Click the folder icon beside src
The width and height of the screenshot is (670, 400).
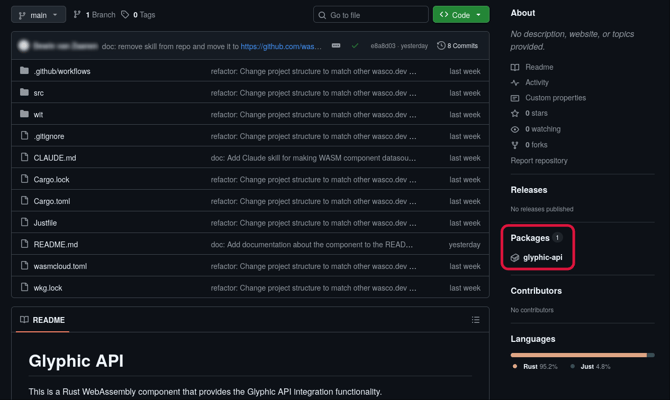[x=25, y=93]
